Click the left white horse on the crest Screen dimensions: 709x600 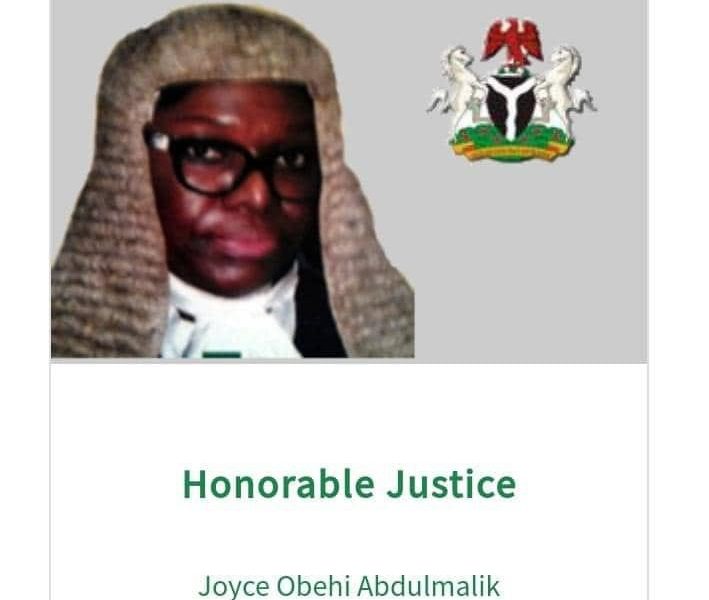[457, 88]
